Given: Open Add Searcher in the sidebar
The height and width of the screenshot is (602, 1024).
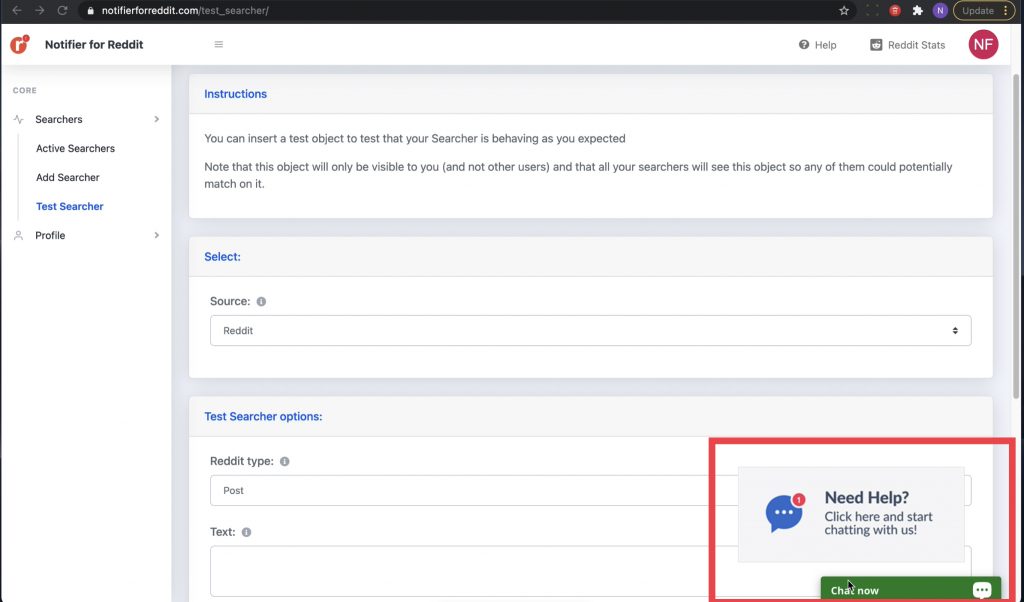Looking at the screenshot, I should [68, 178].
